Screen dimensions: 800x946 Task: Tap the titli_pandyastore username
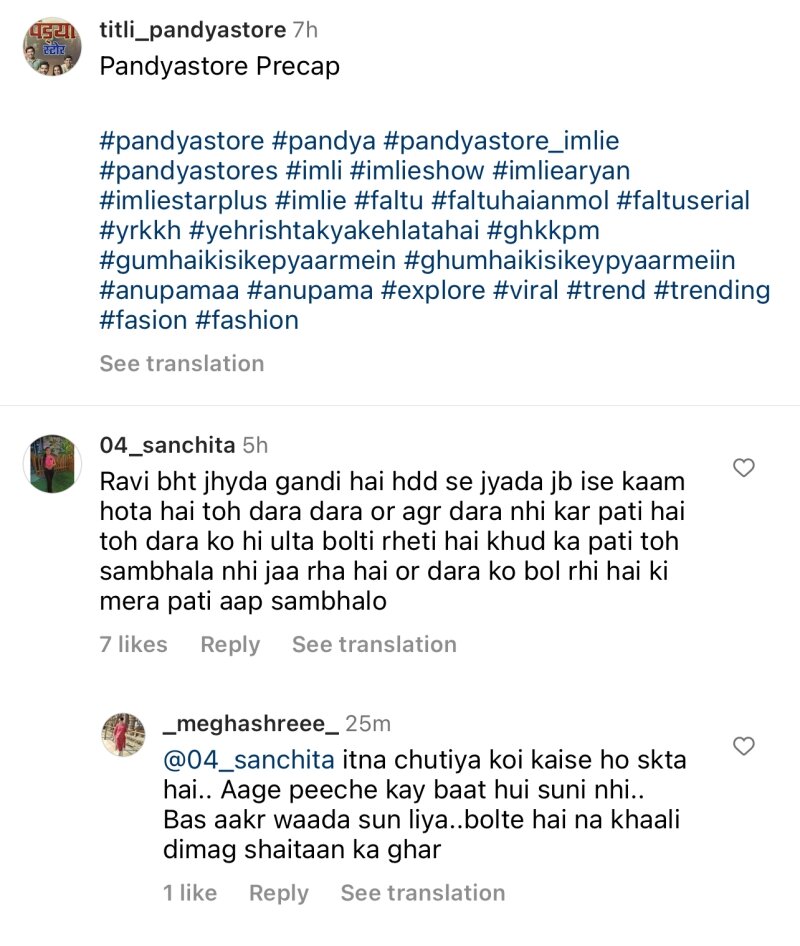pyautogui.click(x=192, y=30)
